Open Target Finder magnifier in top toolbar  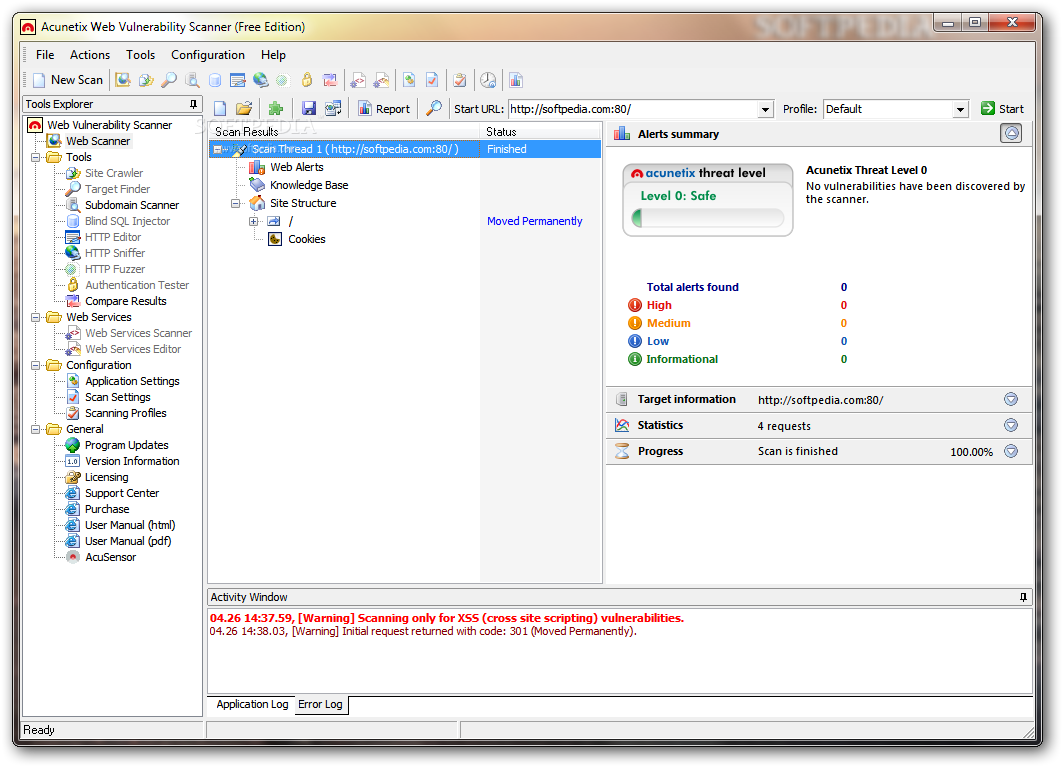pyautogui.click(x=169, y=80)
